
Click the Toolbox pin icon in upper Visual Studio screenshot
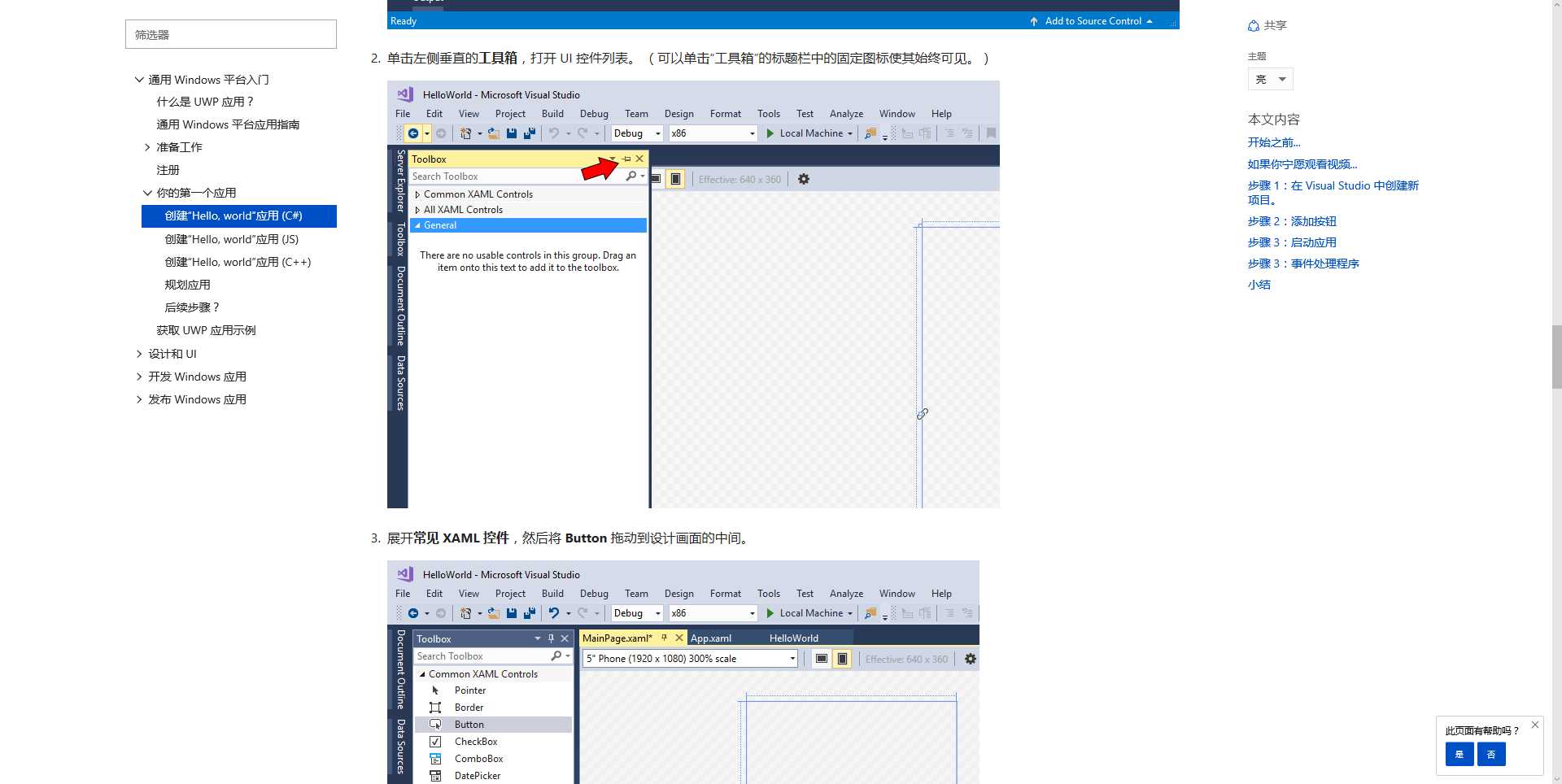tap(626, 159)
